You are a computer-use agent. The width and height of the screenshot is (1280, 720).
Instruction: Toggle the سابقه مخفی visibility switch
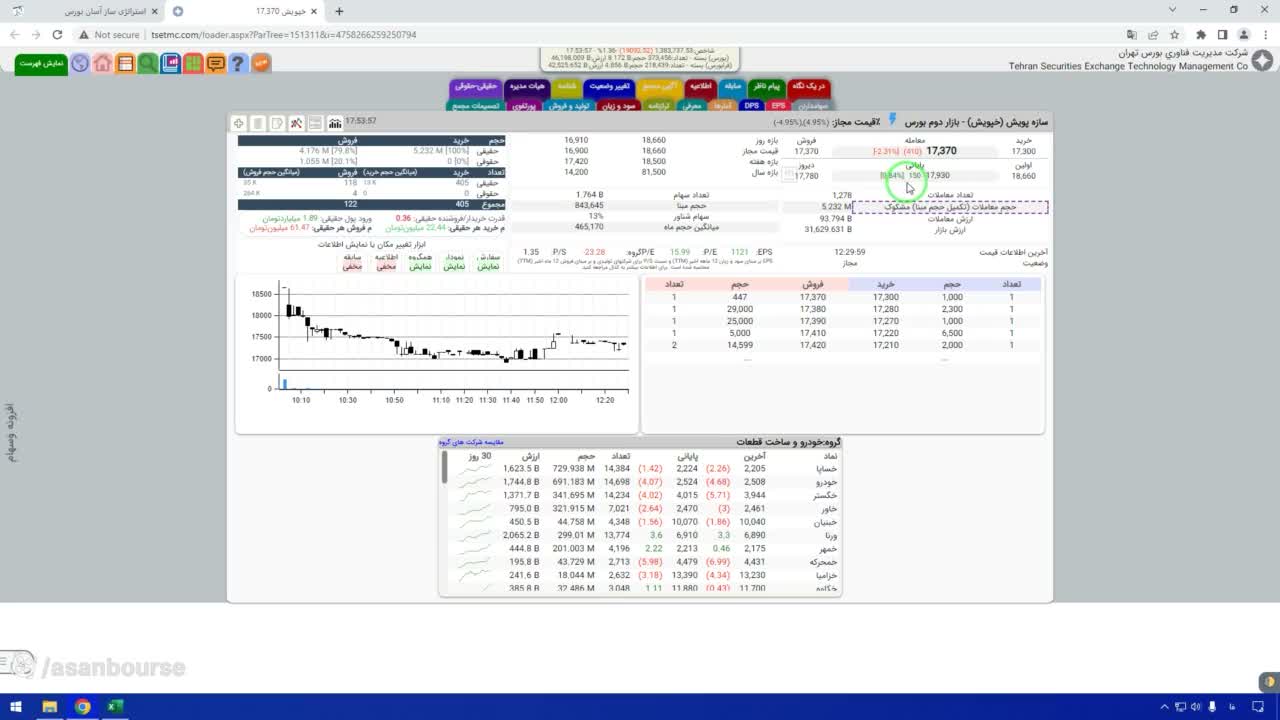[x=352, y=262]
